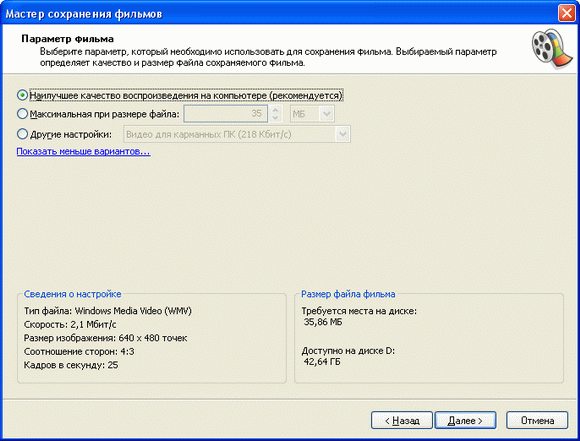This screenshot has width=580, height=441.
Task: Click the 35,86 МБ required space value
Action: coord(323,322)
